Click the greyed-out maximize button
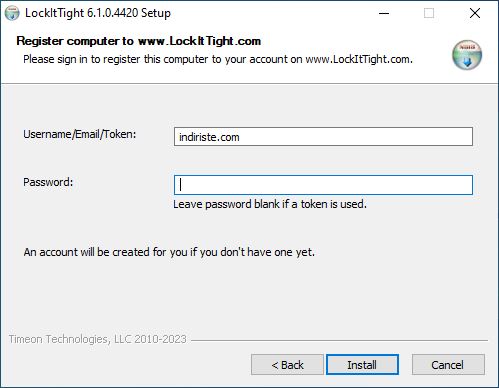Screen dimensions: 499x388 point(429,13)
